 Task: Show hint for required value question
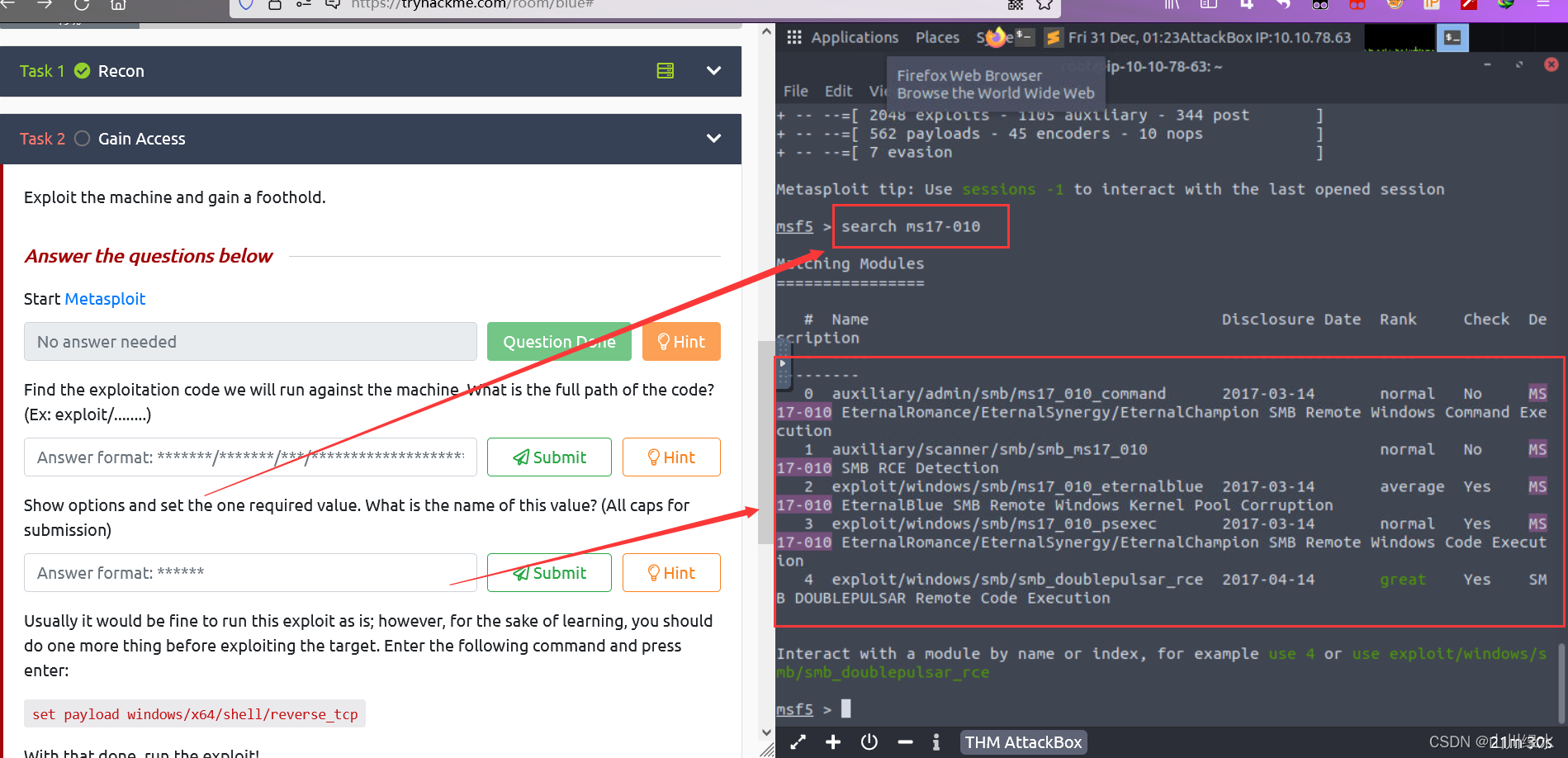click(x=671, y=572)
